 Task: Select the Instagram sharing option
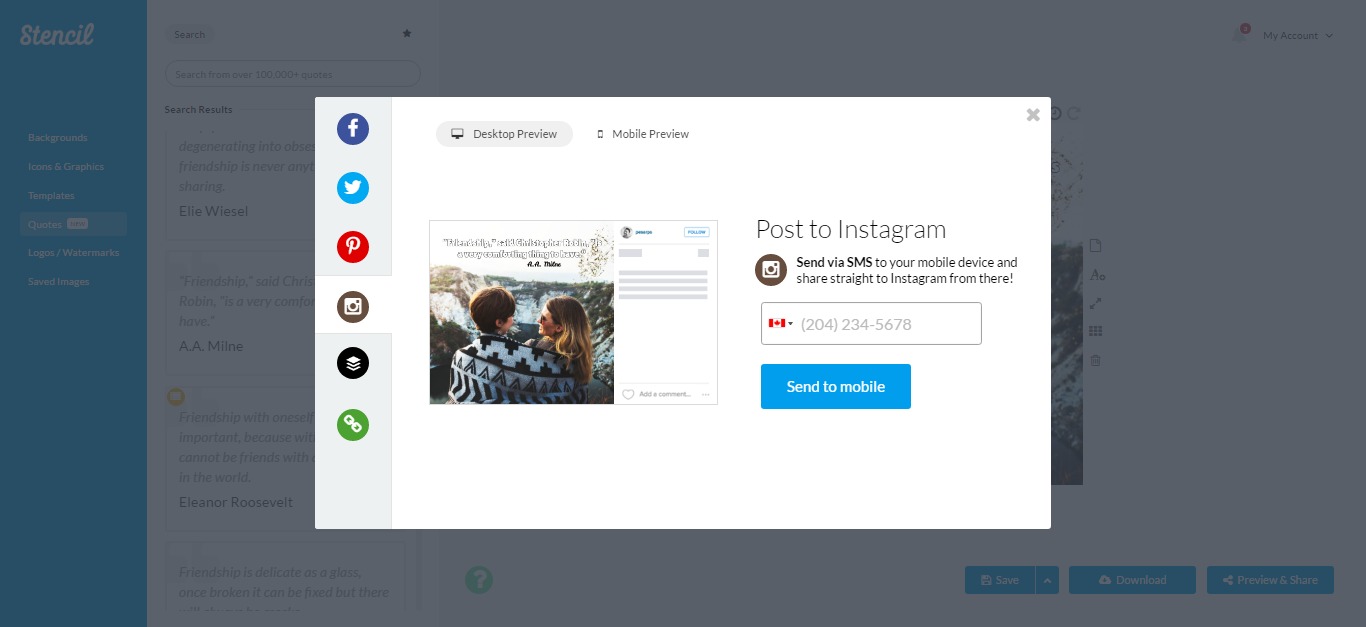(x=352, y=306)
